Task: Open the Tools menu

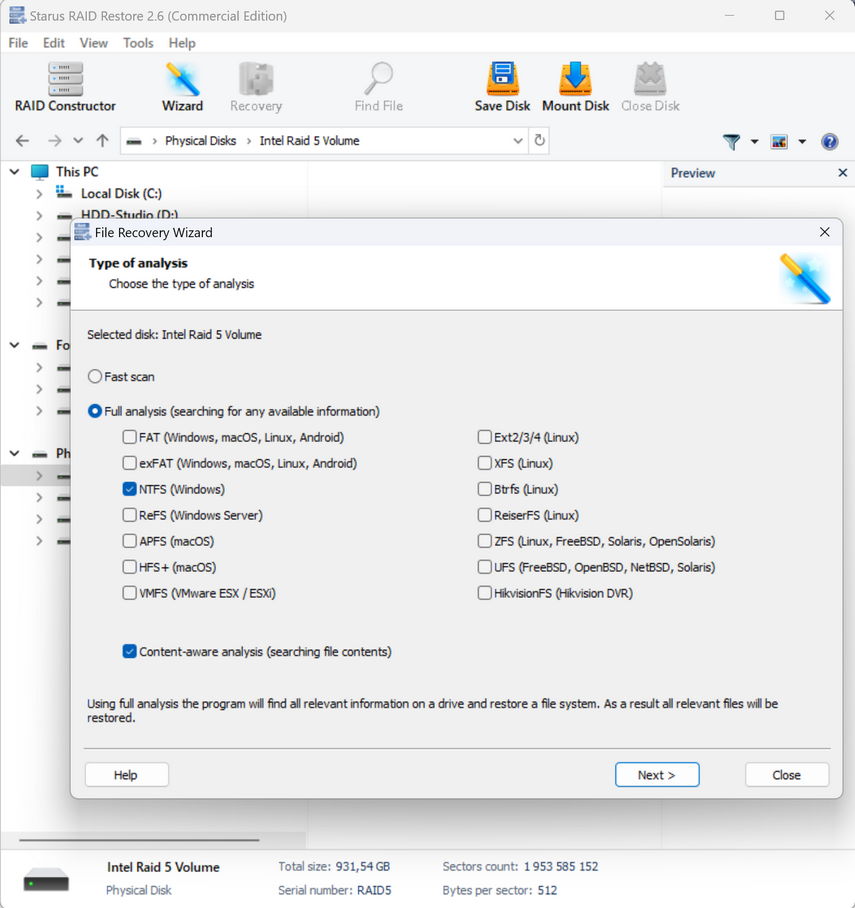Action: click(138, 43)
